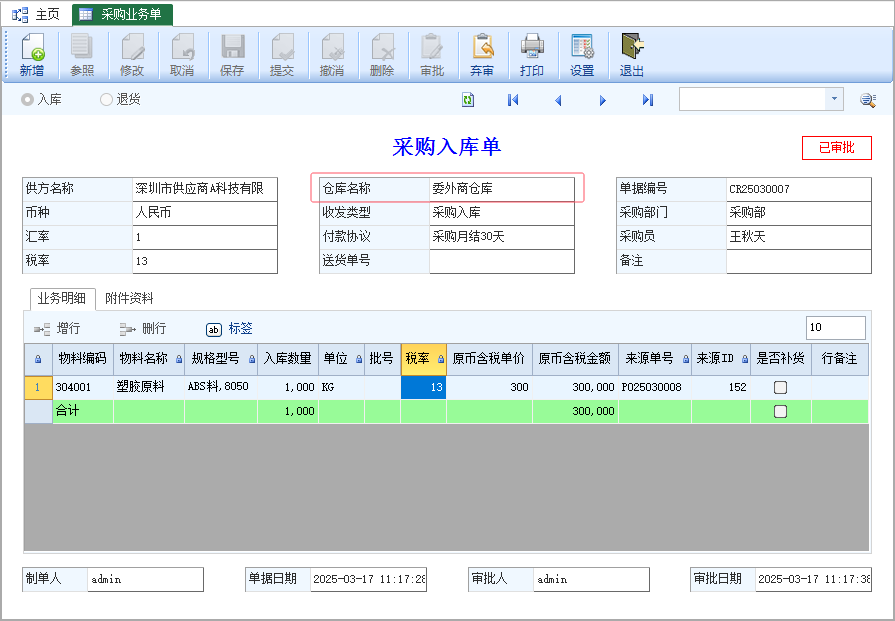Image resolution: width=895 pixels, height=621 pixels.
Task: Click cell 304001 in the grid
Action: point(83,388)
